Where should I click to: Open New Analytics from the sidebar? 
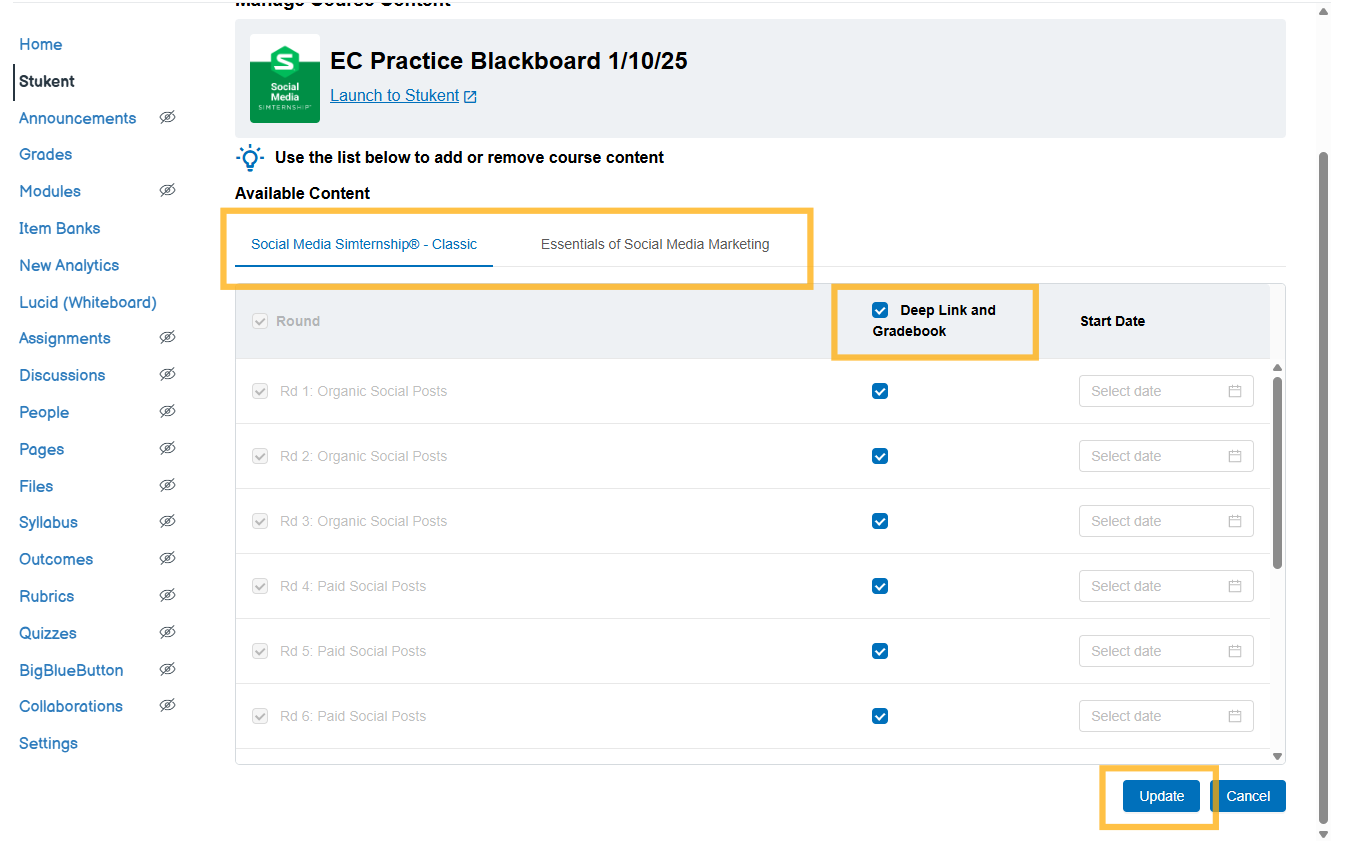coord(69,265)
